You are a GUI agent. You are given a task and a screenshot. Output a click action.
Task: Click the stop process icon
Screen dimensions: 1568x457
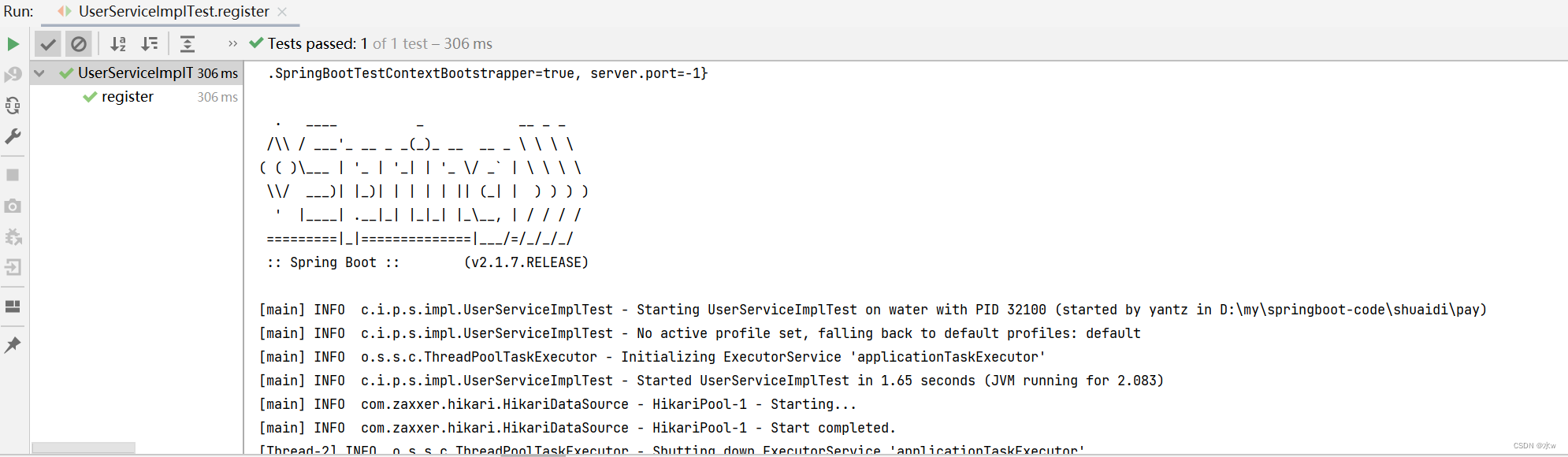tap(13, 174)
